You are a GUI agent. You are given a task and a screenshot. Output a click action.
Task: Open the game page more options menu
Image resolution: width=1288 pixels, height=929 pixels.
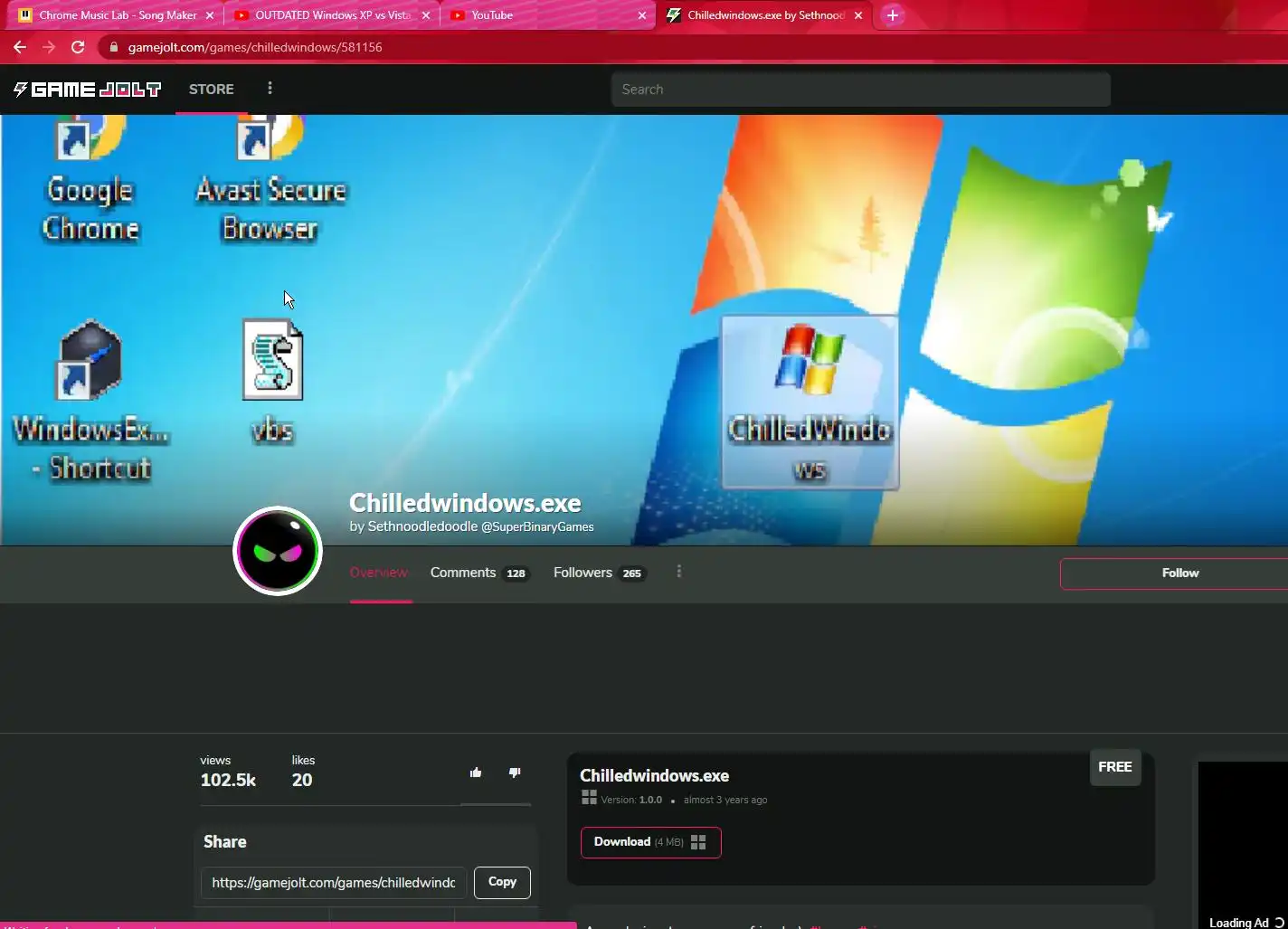click(679, 572)
